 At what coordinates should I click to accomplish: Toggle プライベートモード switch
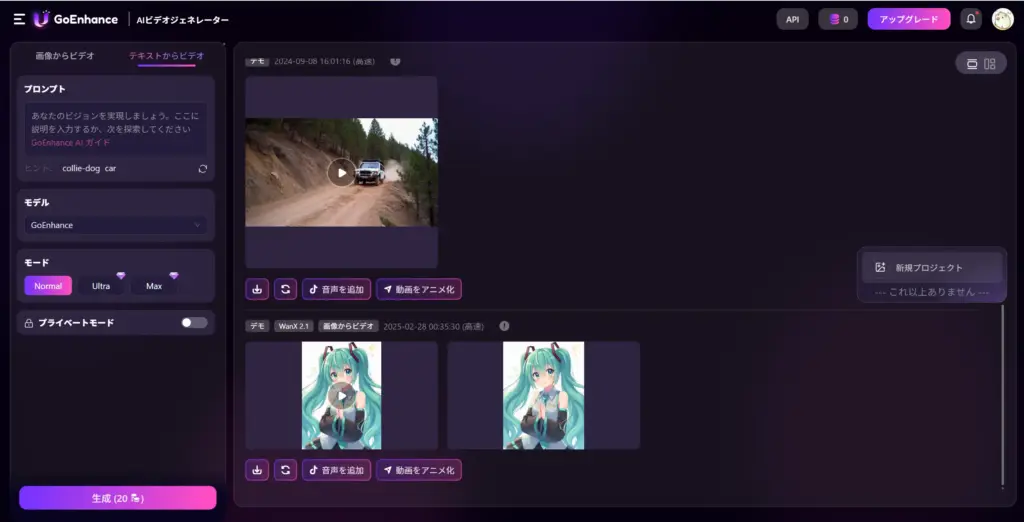pos(194,323)
